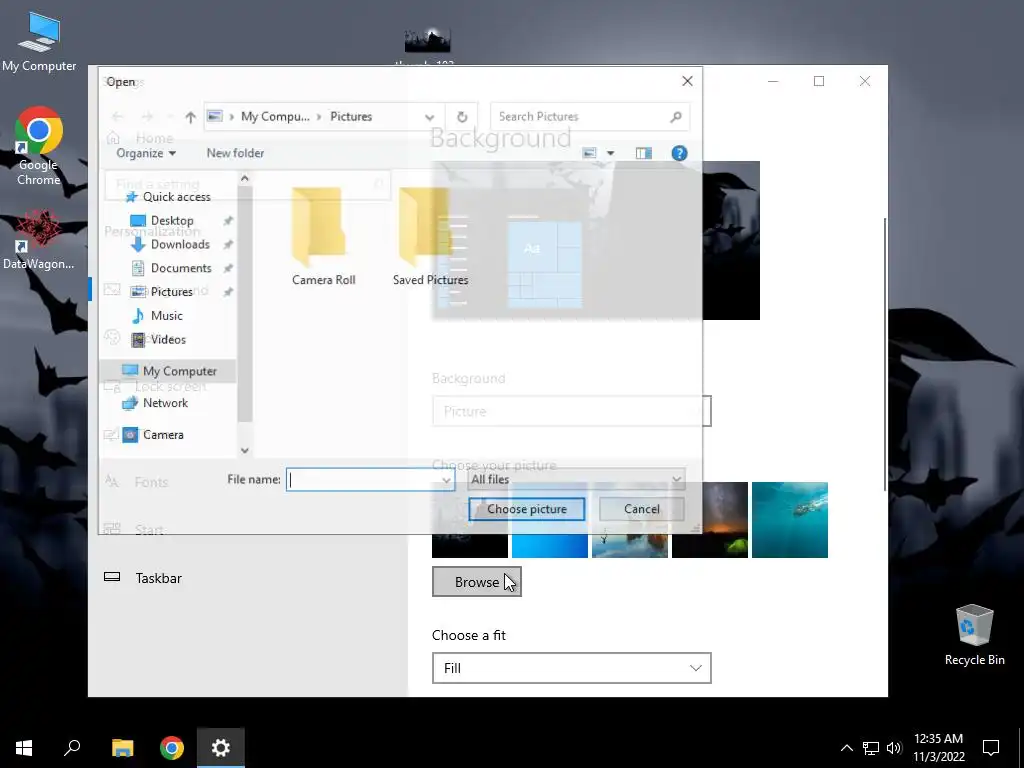
Task: Open the File name dropdown arrow
Action: [446, 480]
